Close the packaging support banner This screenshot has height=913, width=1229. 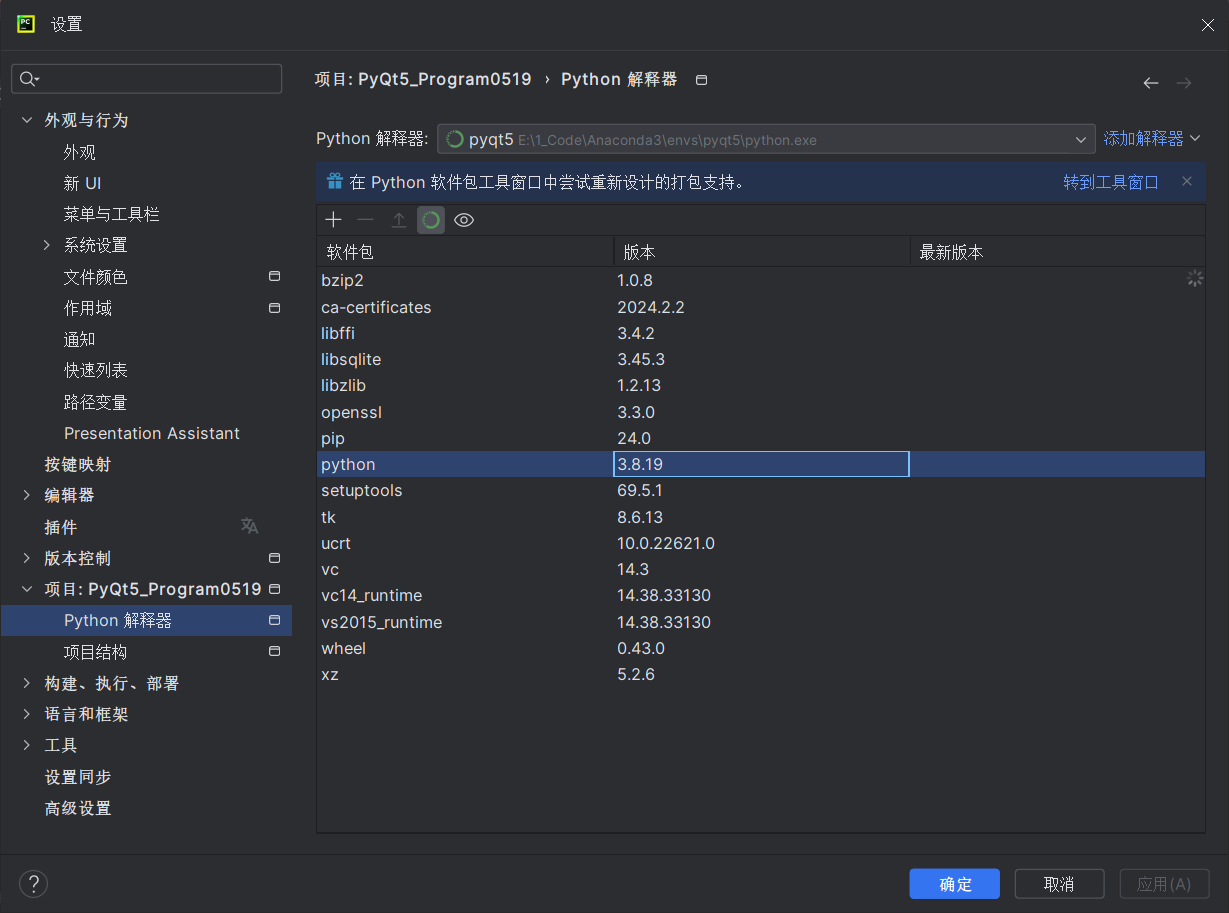click(1187, 181)
